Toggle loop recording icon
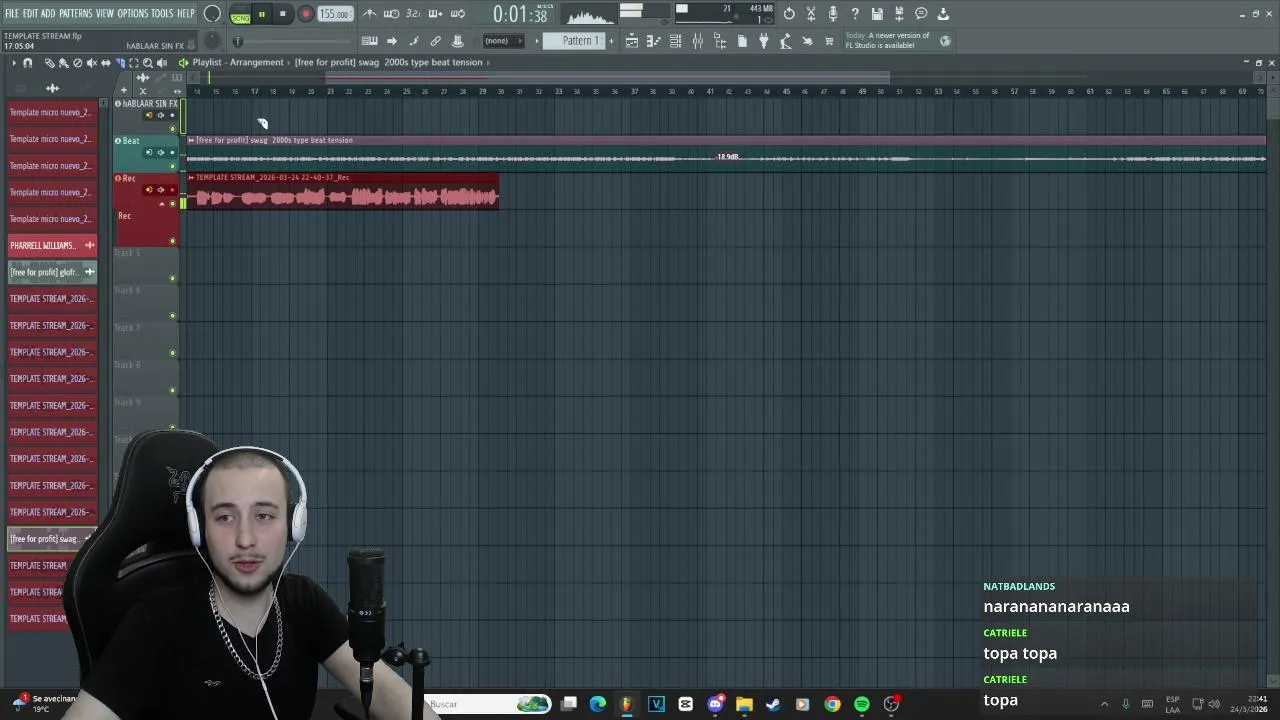Screen dimensions: 1280x720 tap(457, 14)
